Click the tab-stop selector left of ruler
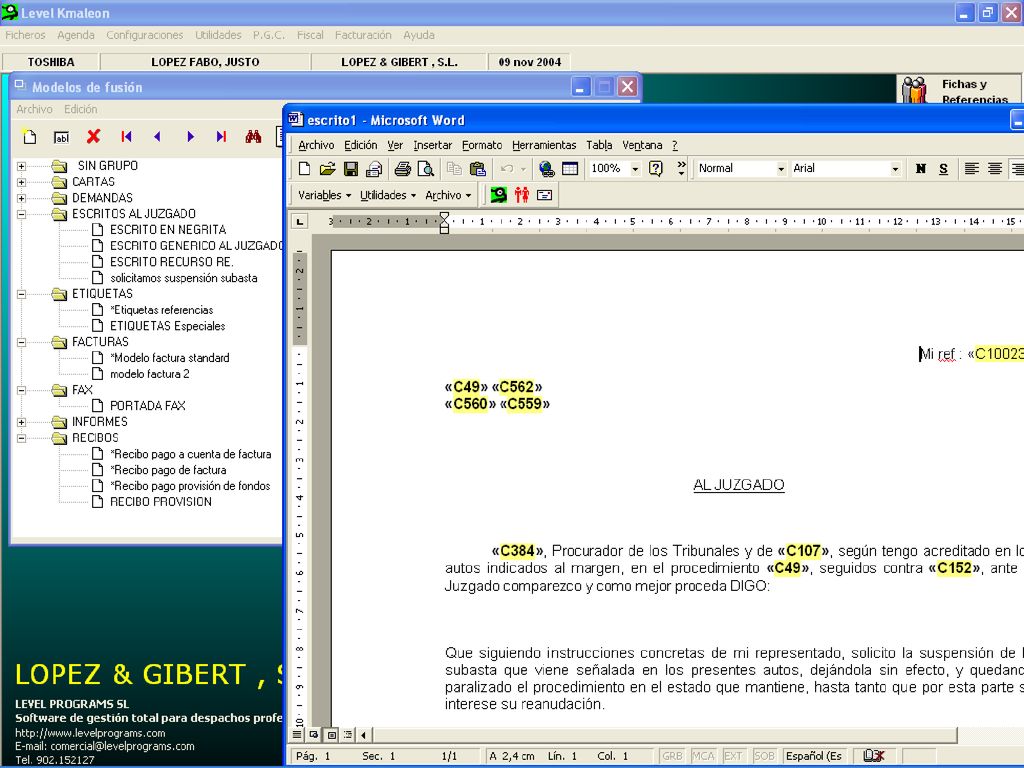1024x768 pixels. click(300, 221)
